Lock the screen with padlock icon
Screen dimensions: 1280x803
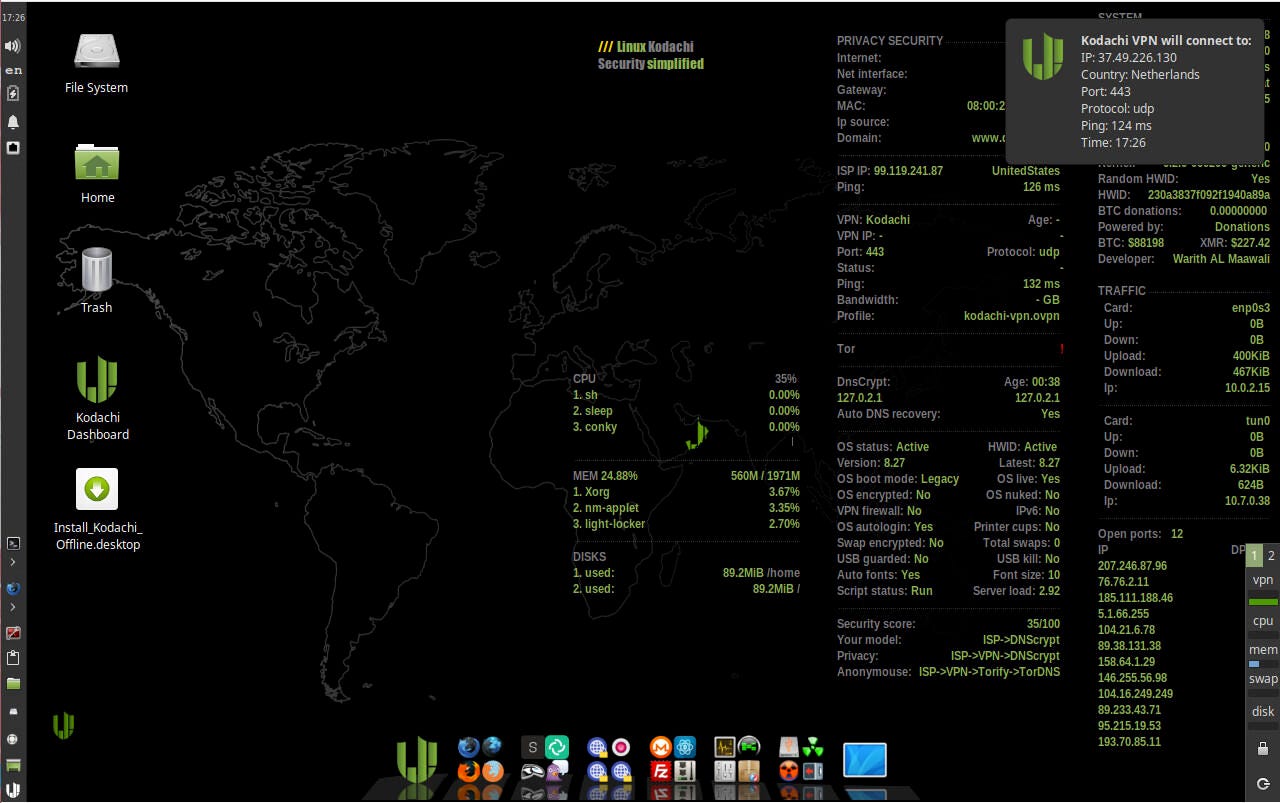click(x=1263, y=748)
